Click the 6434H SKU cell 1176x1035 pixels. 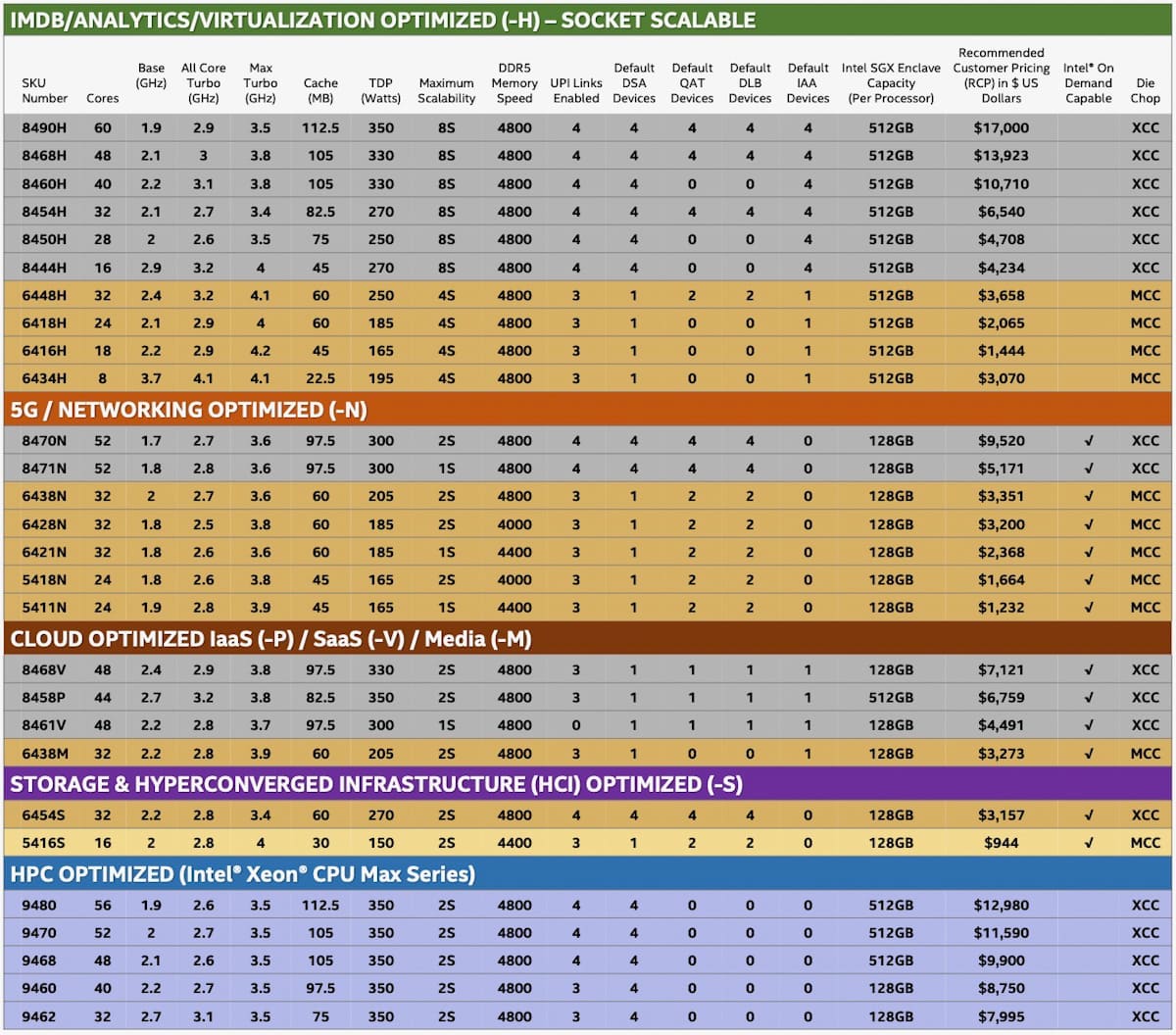tap(44, 378)
